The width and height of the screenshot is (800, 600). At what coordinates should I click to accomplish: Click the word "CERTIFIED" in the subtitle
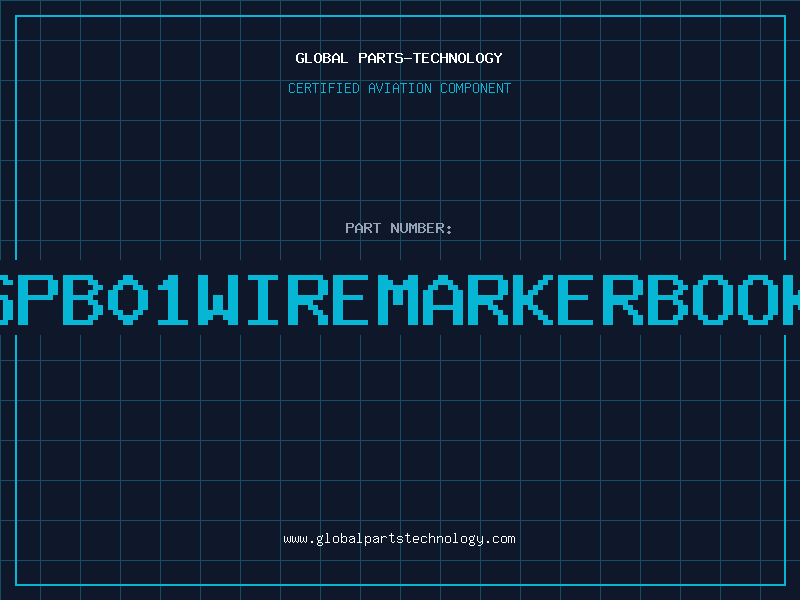coord(322,88)
